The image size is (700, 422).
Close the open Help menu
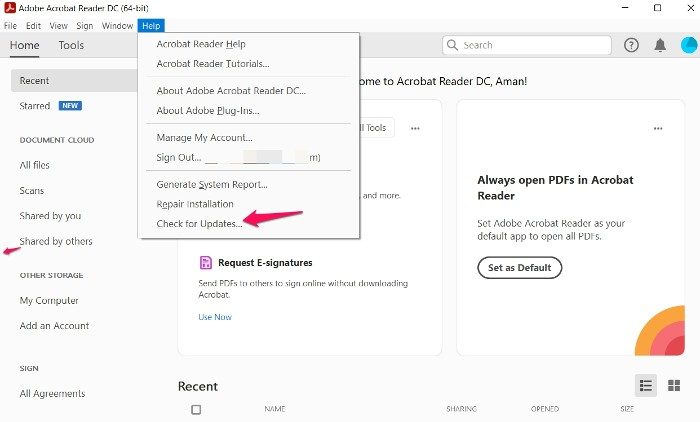click(x=151, y=26)
